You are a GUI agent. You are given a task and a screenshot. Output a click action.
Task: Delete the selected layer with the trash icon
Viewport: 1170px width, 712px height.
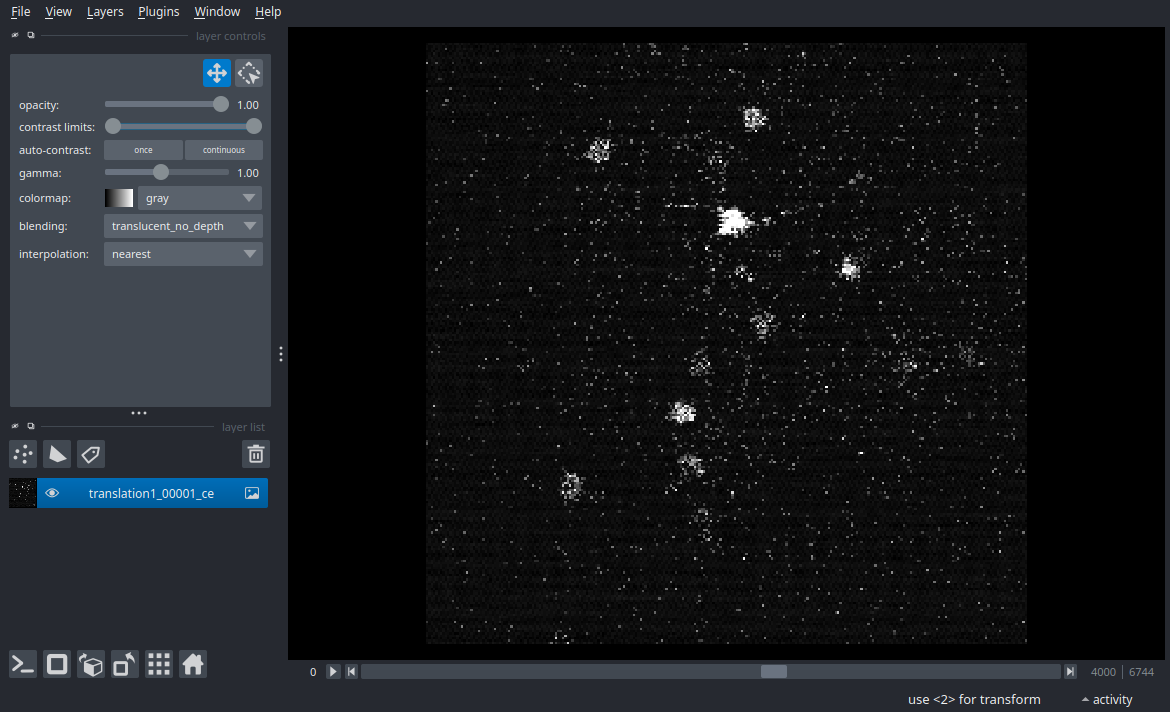click(x=255, y=454)
